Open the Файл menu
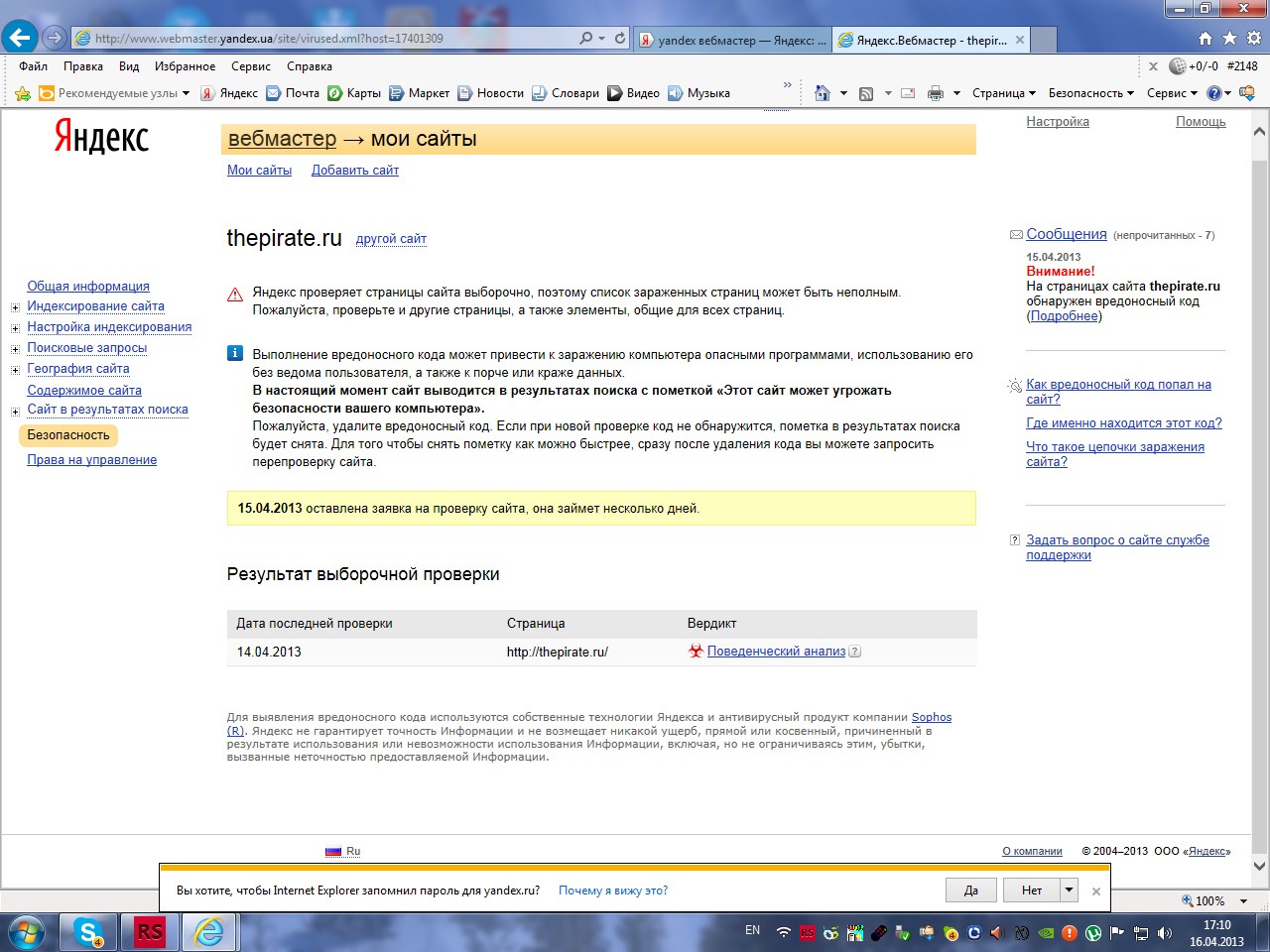 click(33, 66)
